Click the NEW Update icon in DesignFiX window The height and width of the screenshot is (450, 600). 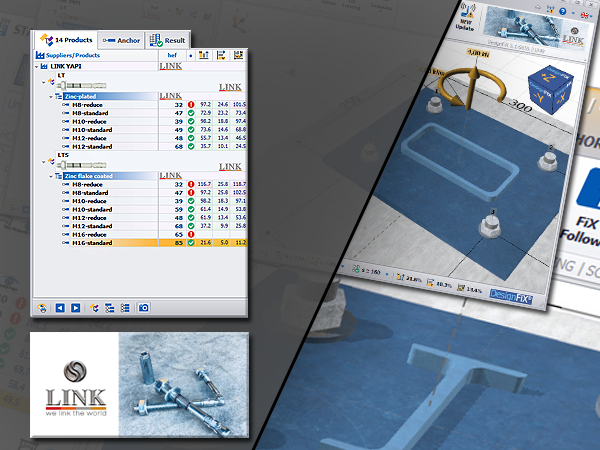[x=466, y=17]
